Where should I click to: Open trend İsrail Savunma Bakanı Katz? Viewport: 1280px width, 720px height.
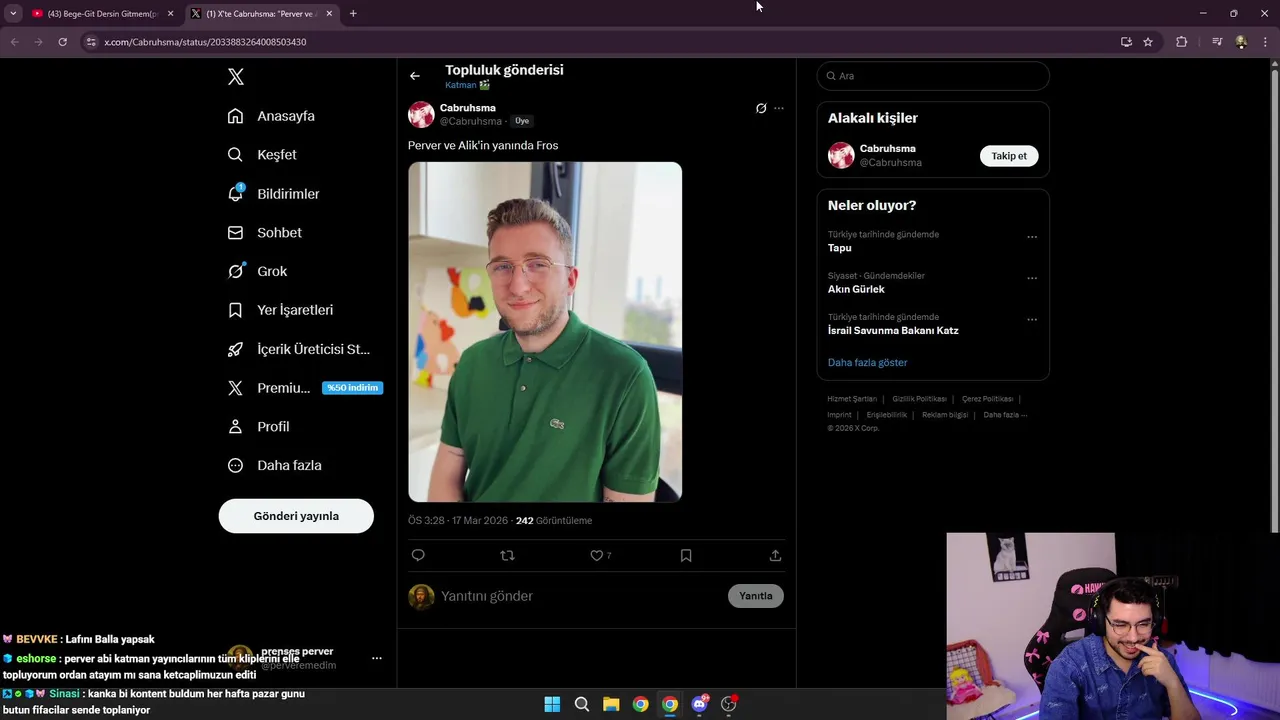893,331
